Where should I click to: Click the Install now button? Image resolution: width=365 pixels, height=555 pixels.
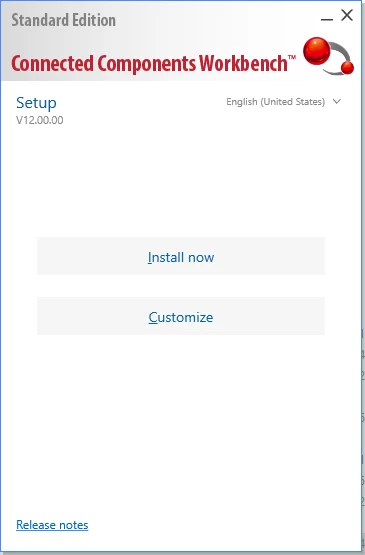[181, 256]
